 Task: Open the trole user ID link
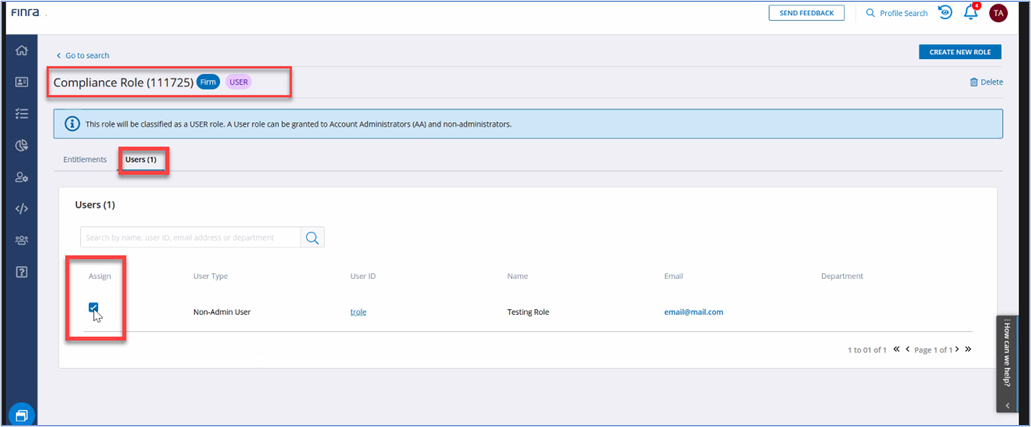358,312
